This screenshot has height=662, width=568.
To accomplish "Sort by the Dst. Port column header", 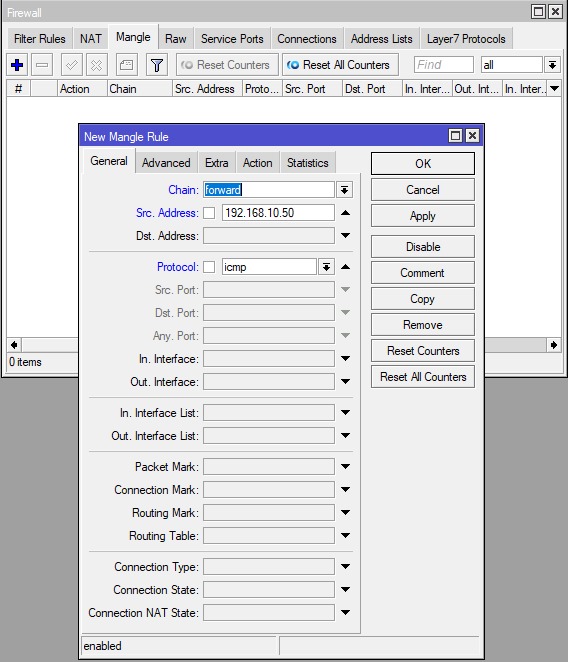I will 372,89.
